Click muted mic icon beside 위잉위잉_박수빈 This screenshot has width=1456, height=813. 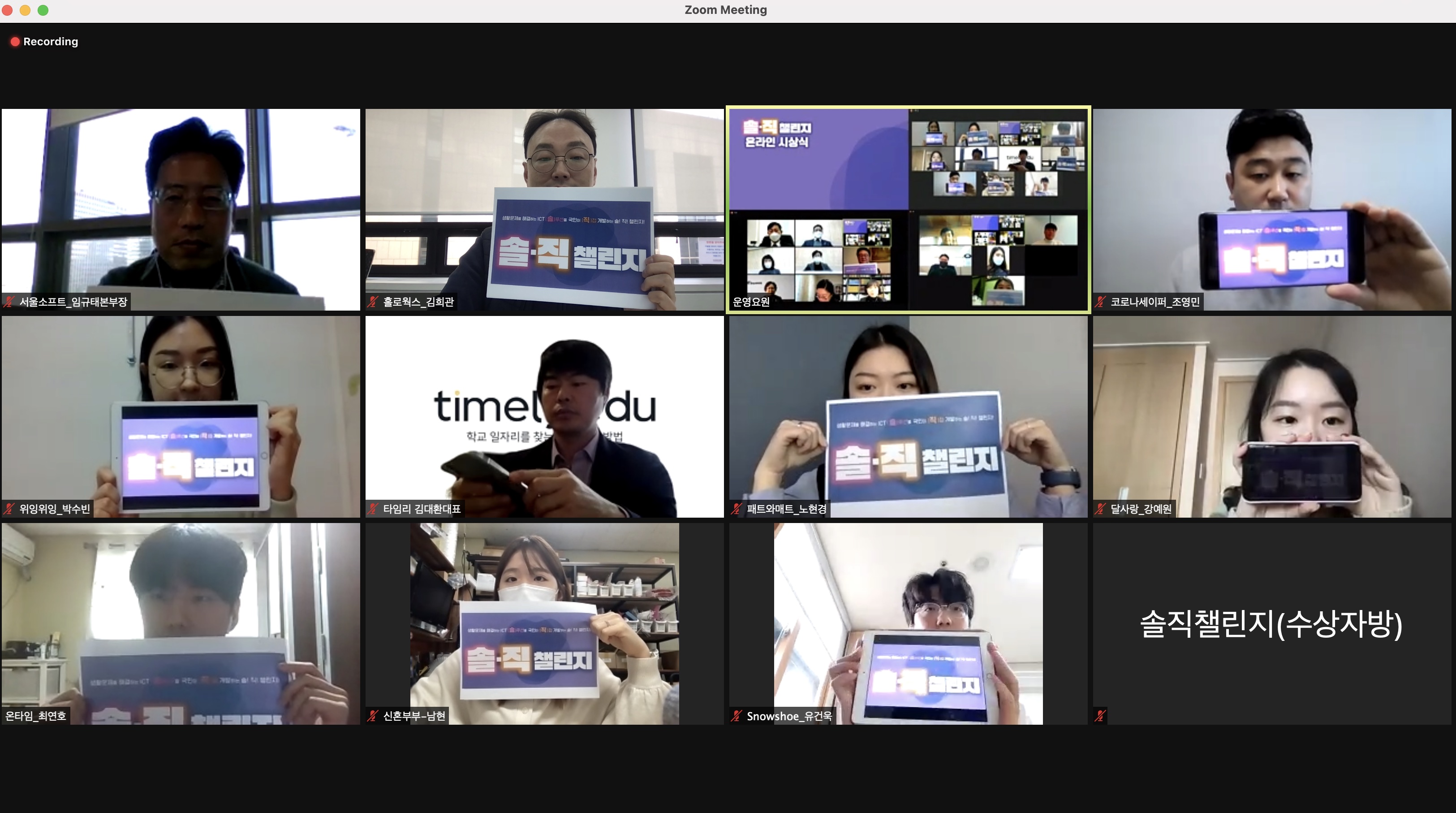[x=9, y=509]
